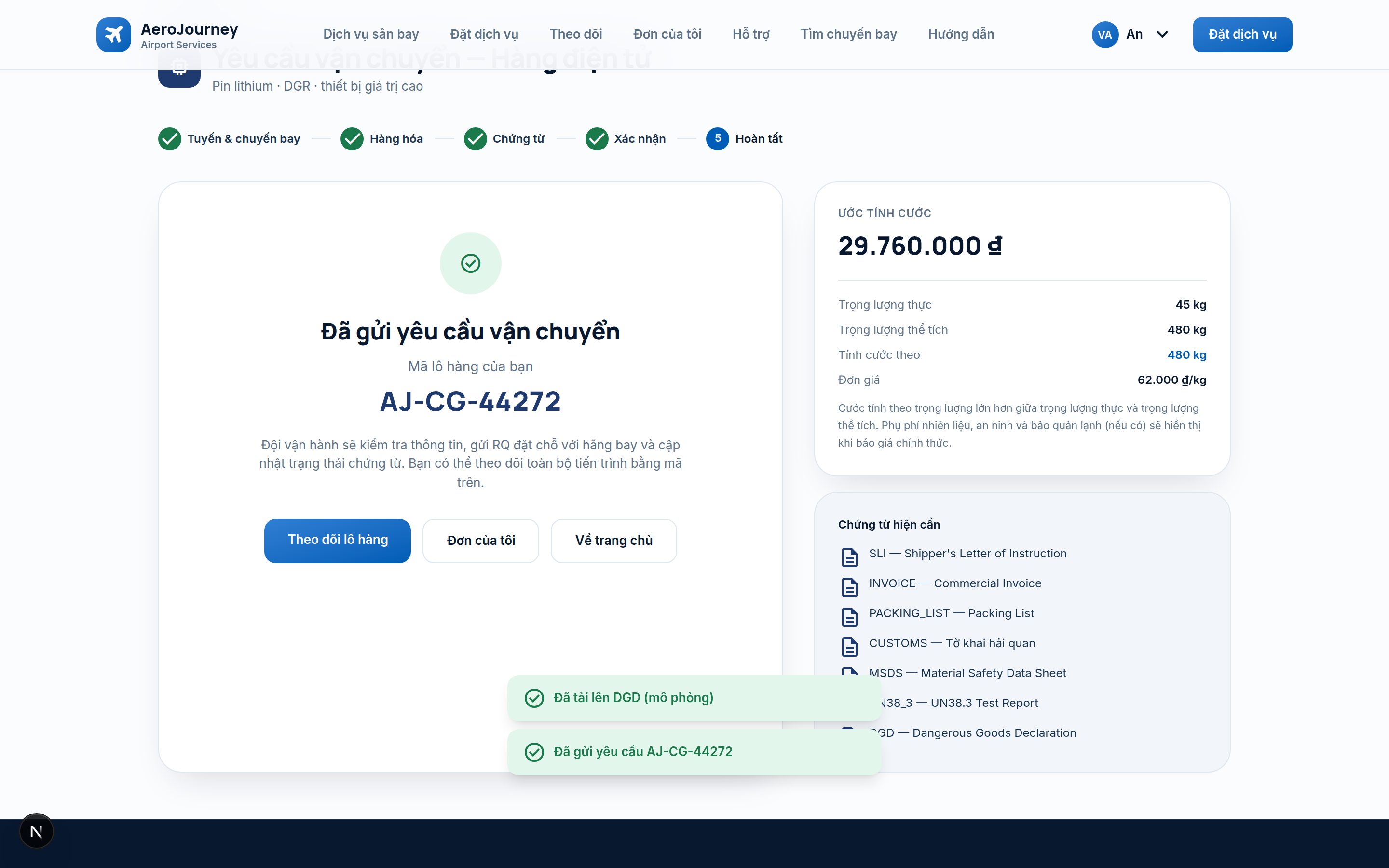Click the Theo dõi lô hàng button
Screen dimensions: 1389x868
[x=338, y=541]
